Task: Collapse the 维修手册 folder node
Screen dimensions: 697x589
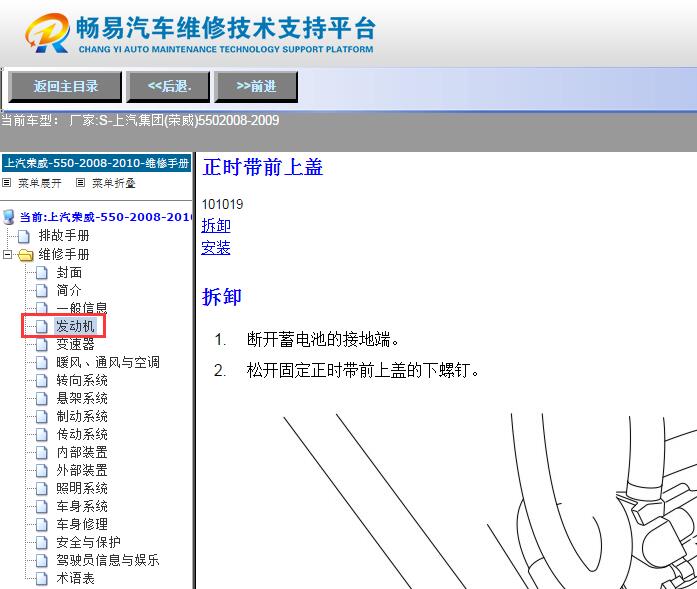Action: (x=7, y=255)
